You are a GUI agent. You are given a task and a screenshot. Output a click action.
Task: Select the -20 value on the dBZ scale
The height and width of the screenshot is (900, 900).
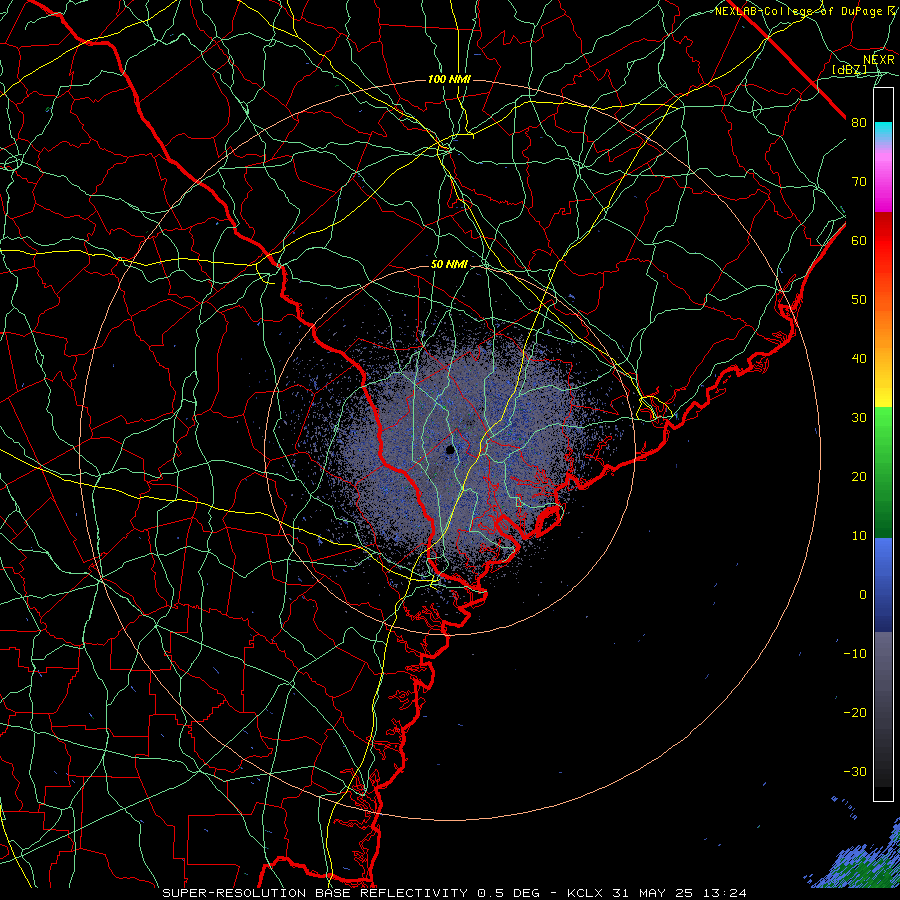[855, 713]
